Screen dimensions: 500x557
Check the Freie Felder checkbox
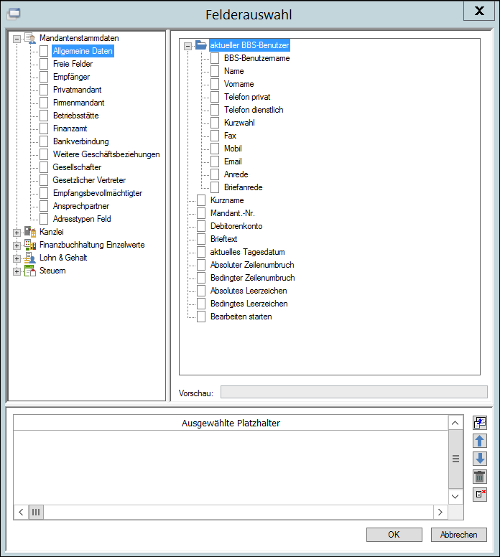coord(44,64)
